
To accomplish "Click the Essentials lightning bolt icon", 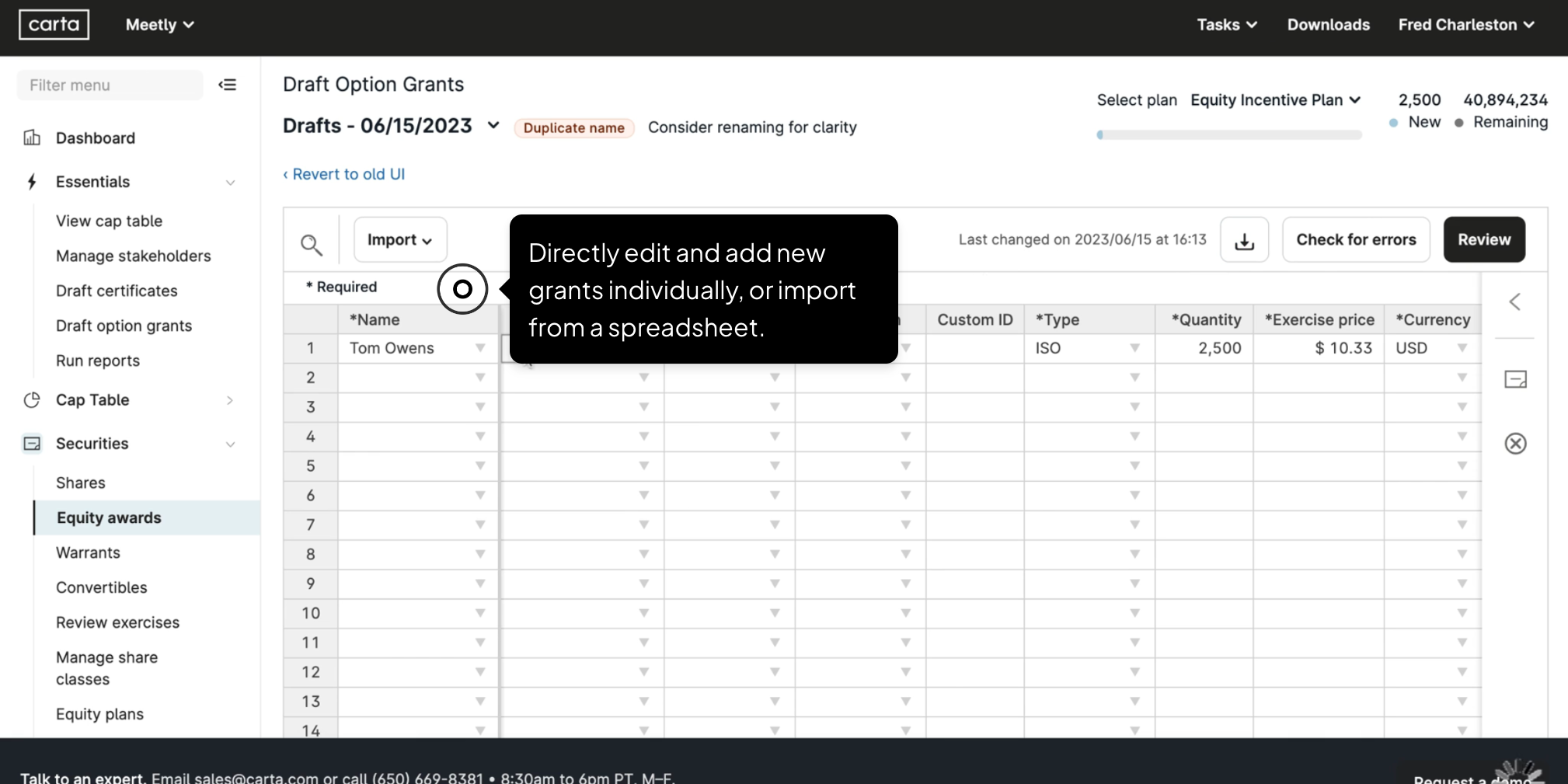I will coord(32,182).
